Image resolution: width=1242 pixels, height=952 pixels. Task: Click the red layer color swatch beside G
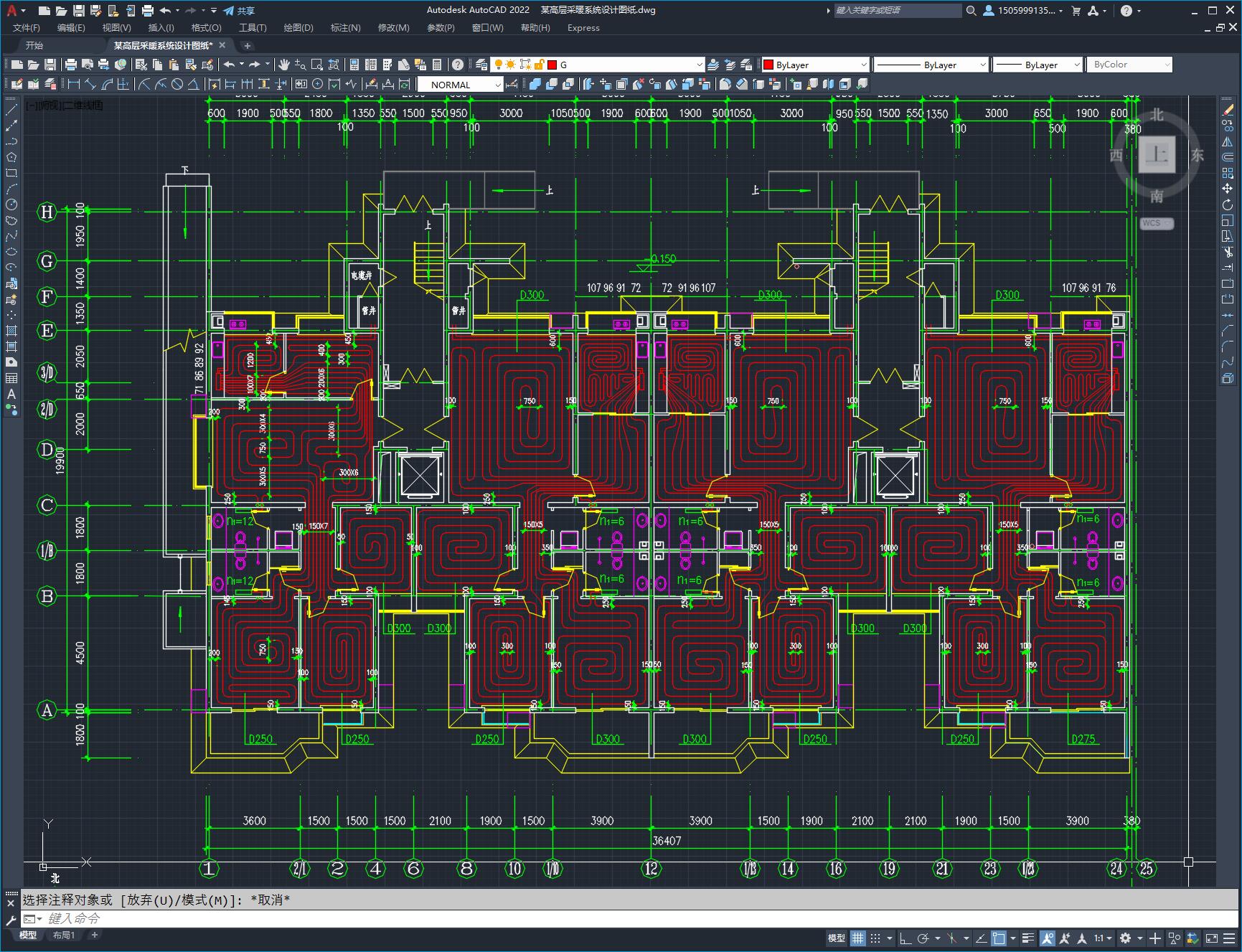[552, 65]
